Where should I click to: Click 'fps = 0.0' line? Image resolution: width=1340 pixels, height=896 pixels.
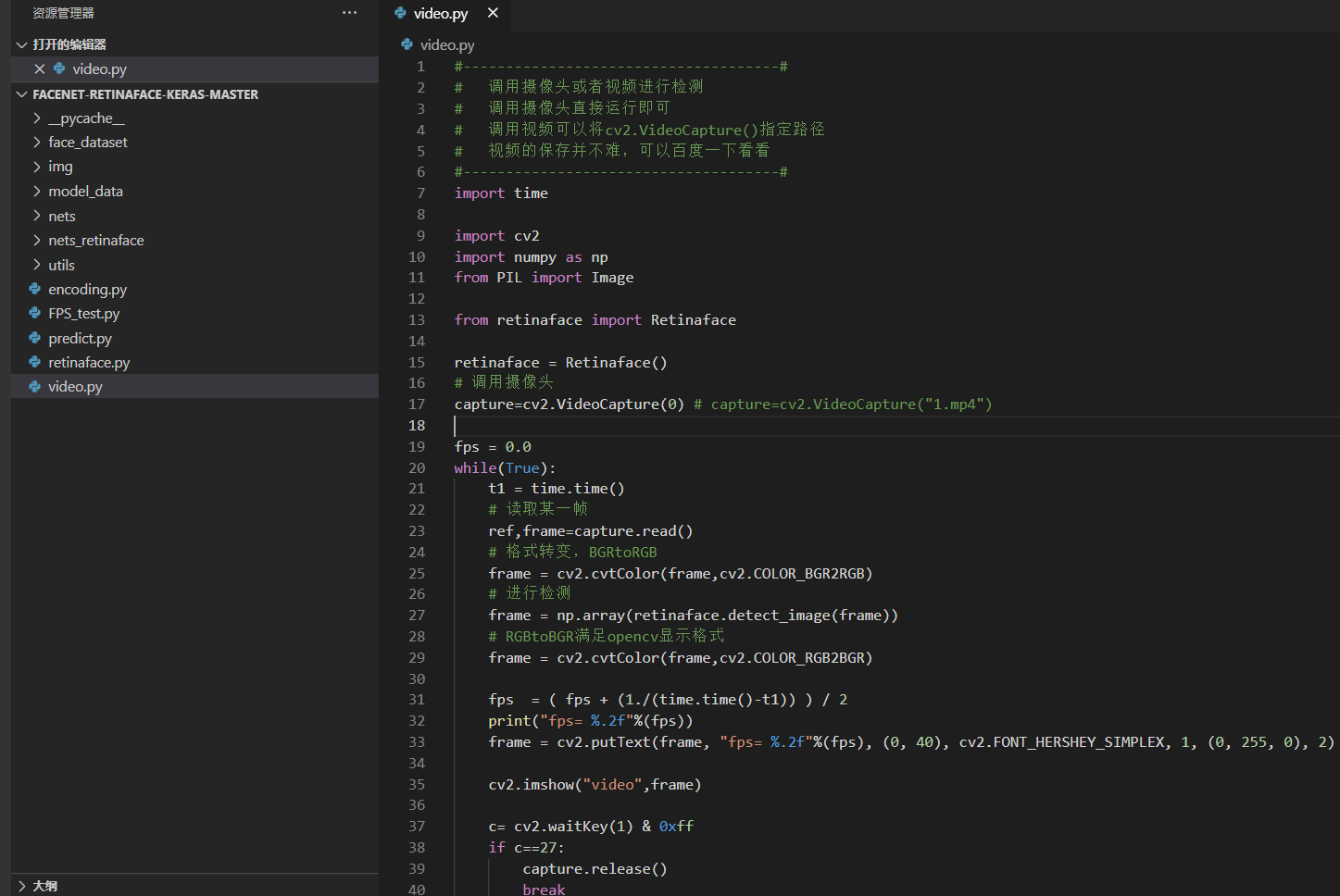pyautogui.click(x=493, y=447)
